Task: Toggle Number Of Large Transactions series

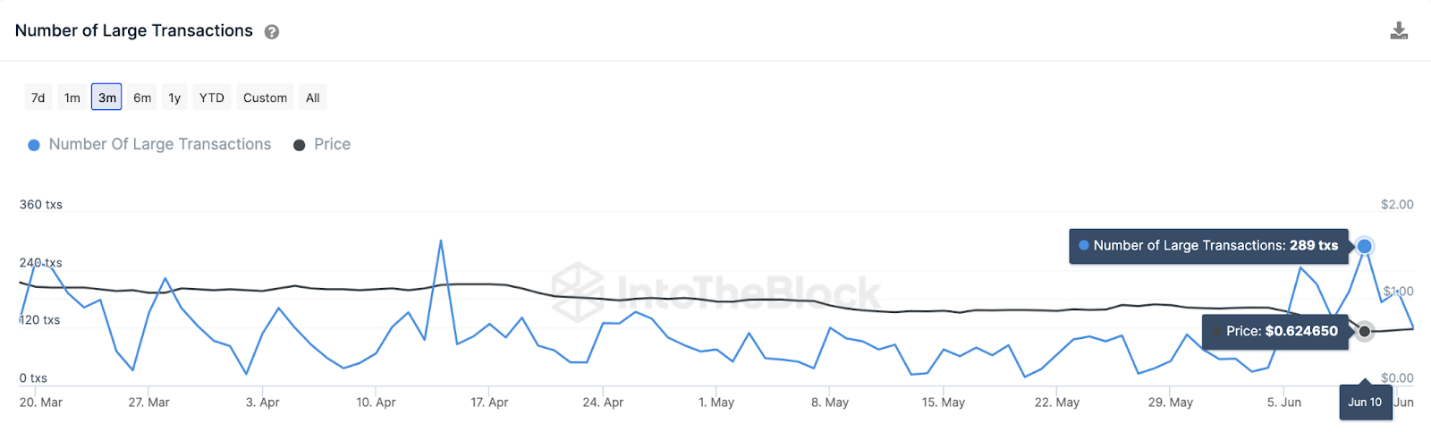Action: point(160,144)
